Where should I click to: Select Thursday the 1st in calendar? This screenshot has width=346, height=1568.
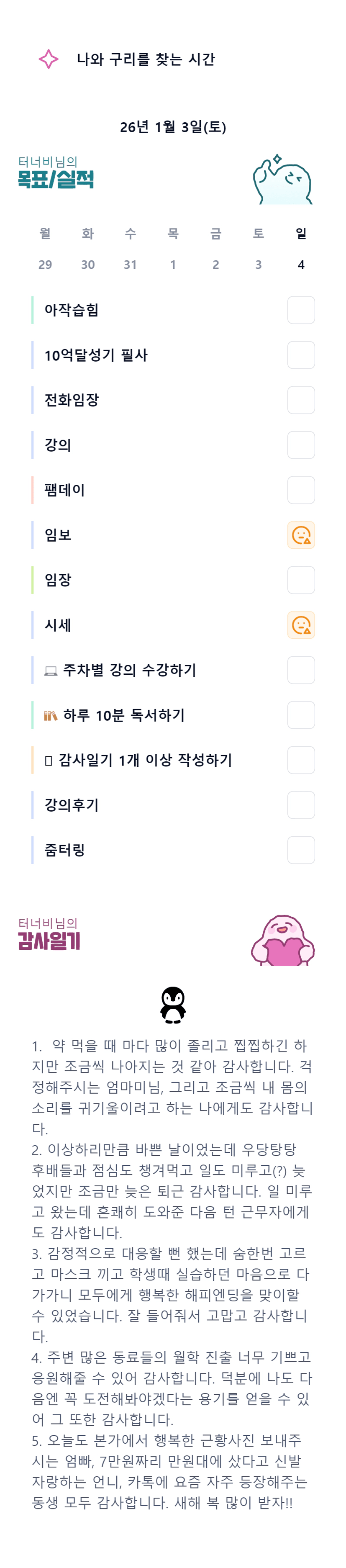coord(173,264)
